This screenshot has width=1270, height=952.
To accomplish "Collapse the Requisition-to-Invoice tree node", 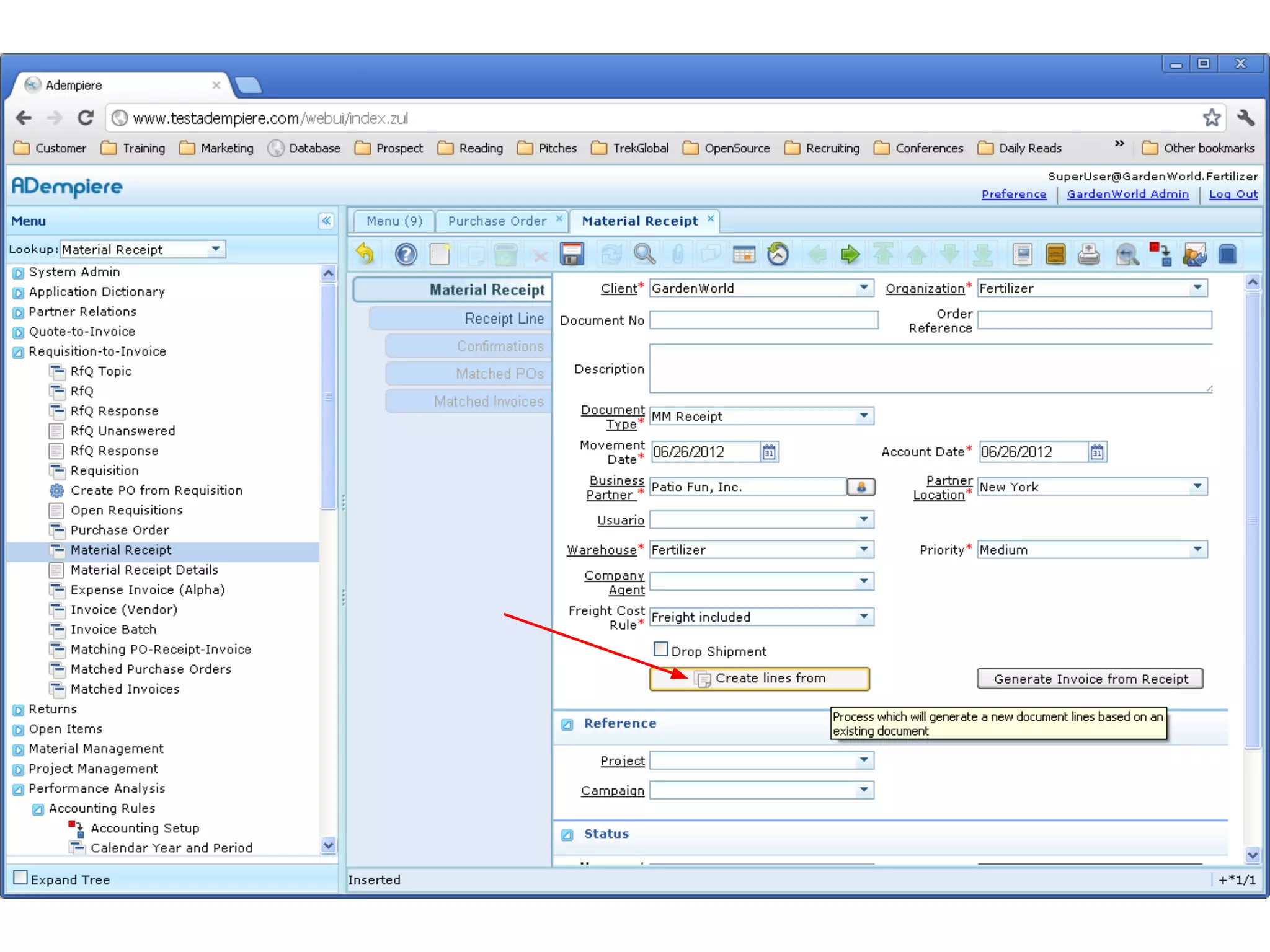I will click(x=19, y=352).
